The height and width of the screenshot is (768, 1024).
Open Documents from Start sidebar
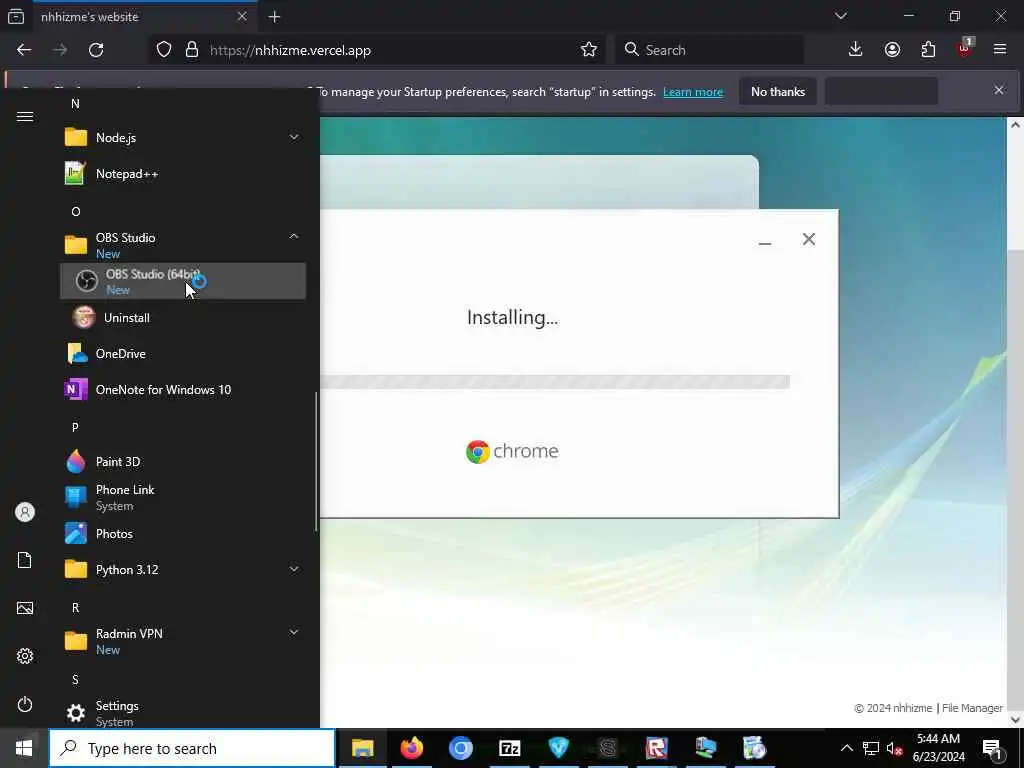tap(25, 560)
